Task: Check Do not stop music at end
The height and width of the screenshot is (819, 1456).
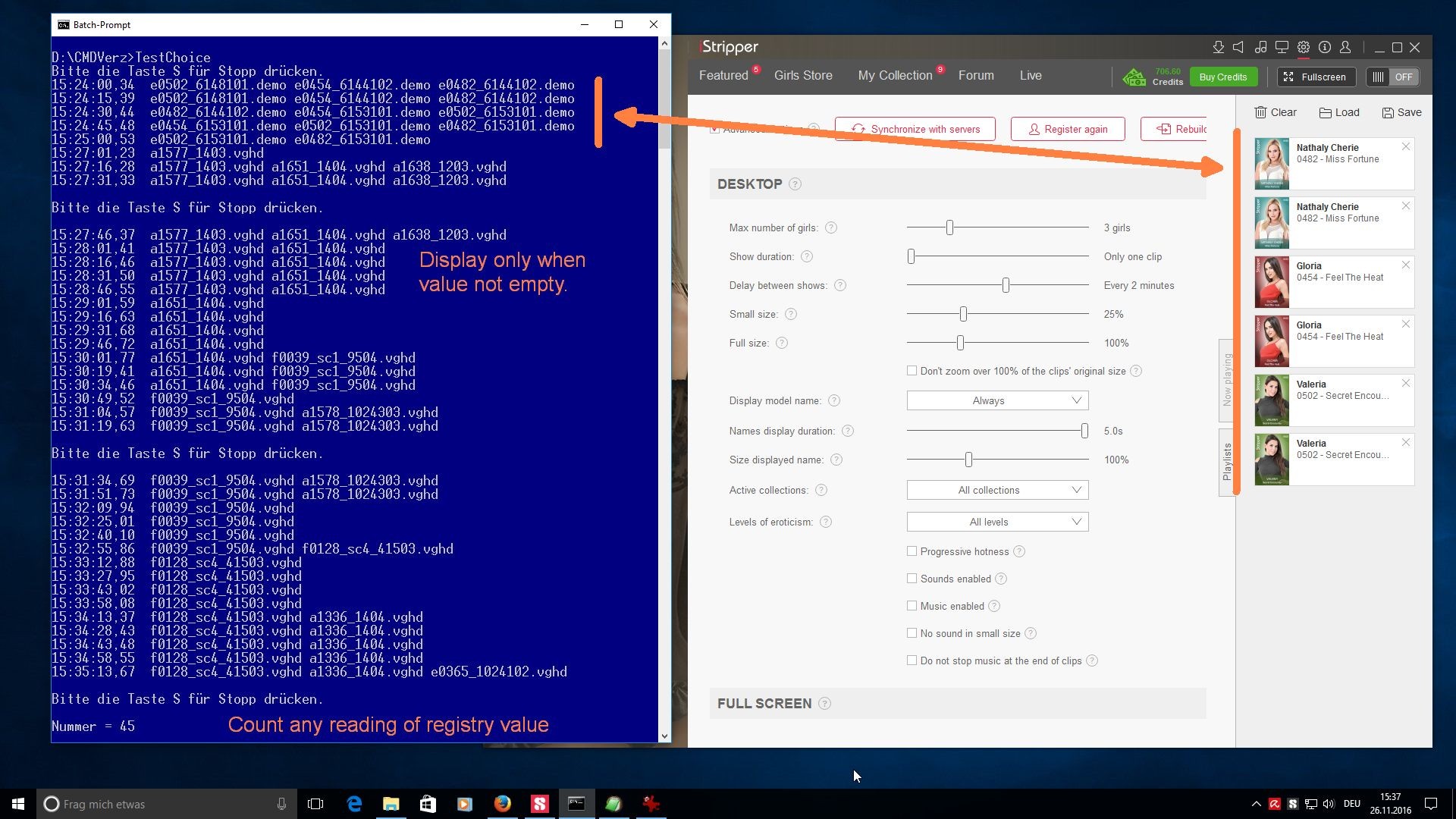Action: point(912,661)
